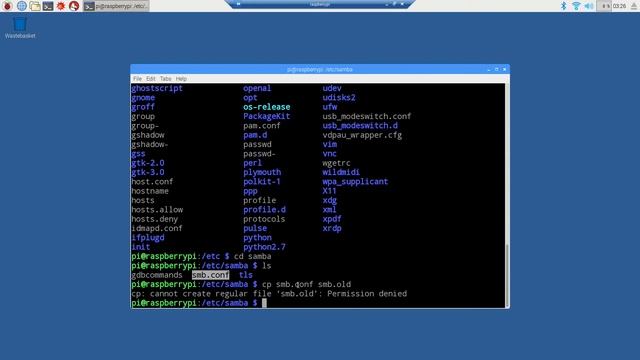Click the terminal vertical scrollbar thumb
This screenshot has height=360, width=640.
click(507, 275)
